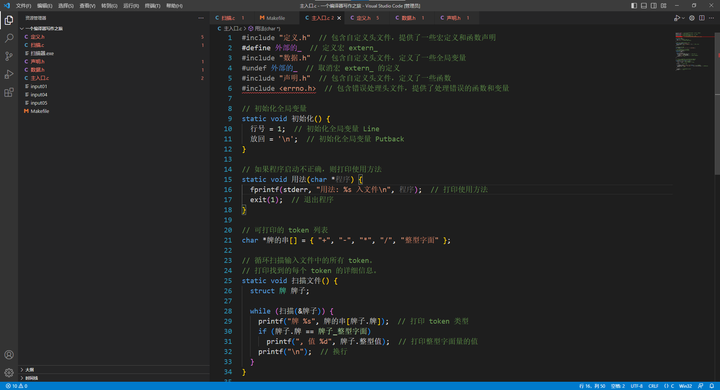
Task: Open the Extensions view
Action: coord(9,92)
